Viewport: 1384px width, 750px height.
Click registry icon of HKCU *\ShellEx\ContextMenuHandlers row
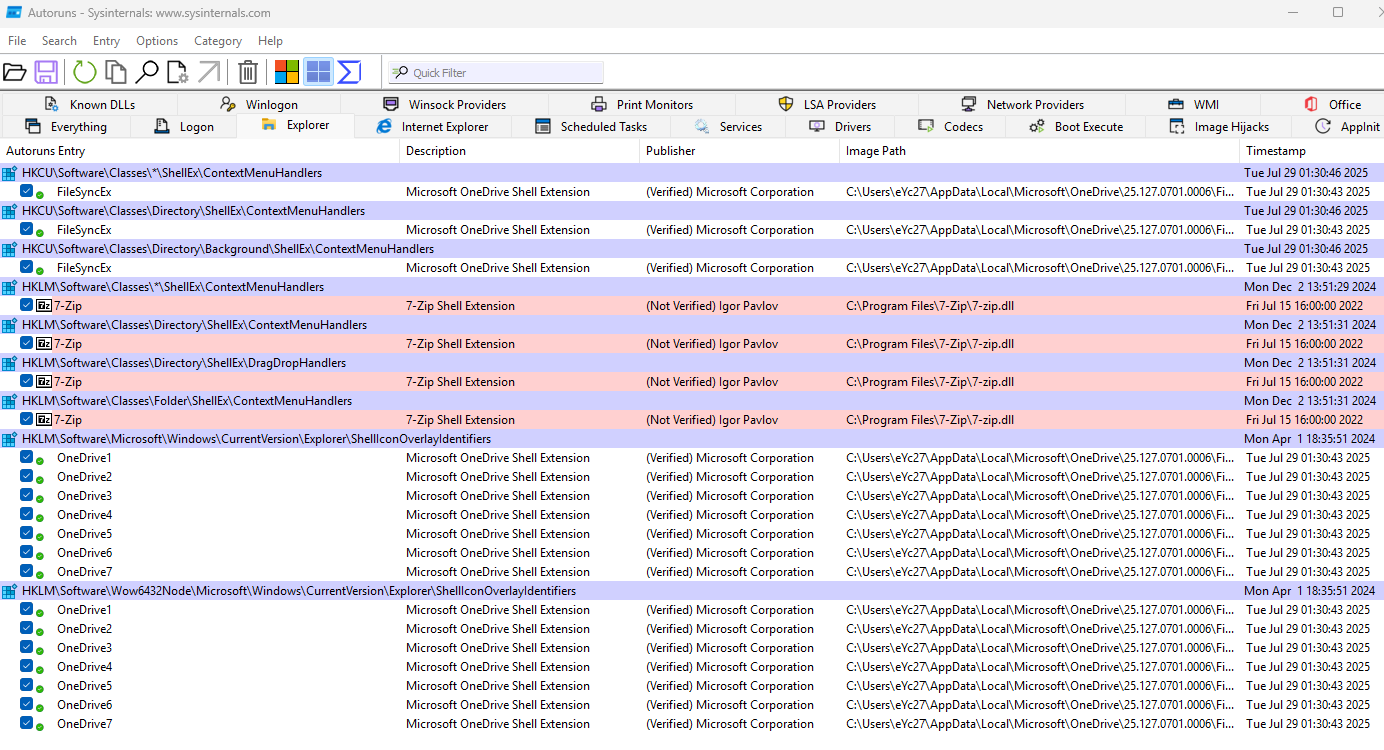point(10,173)
